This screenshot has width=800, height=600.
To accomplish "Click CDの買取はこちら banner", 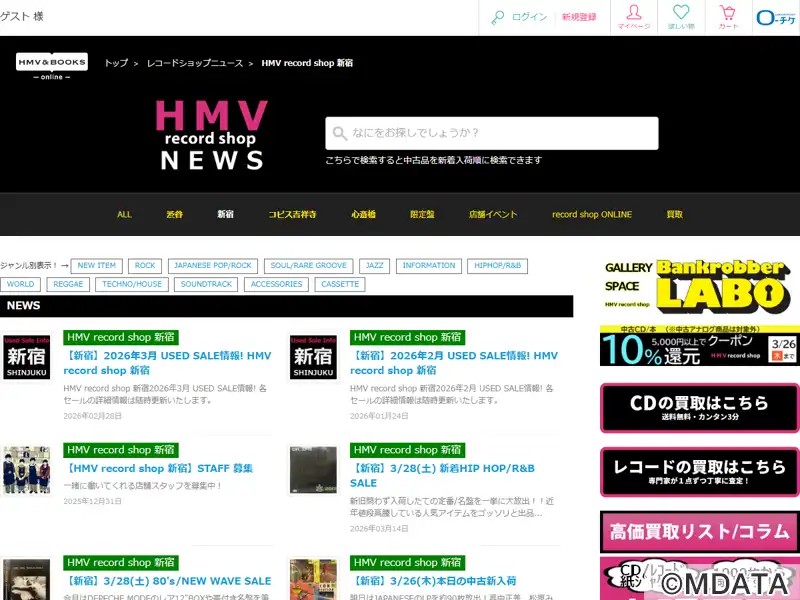I will 699,408.
